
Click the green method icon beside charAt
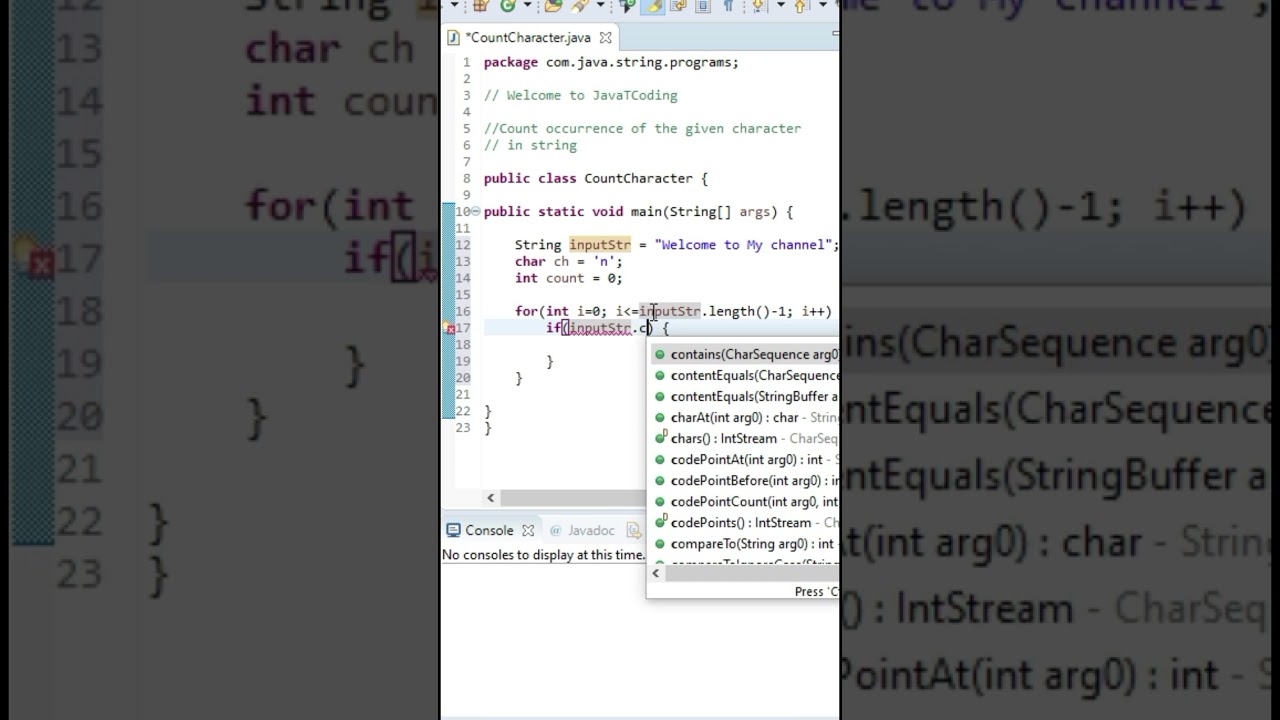(660, 418)
